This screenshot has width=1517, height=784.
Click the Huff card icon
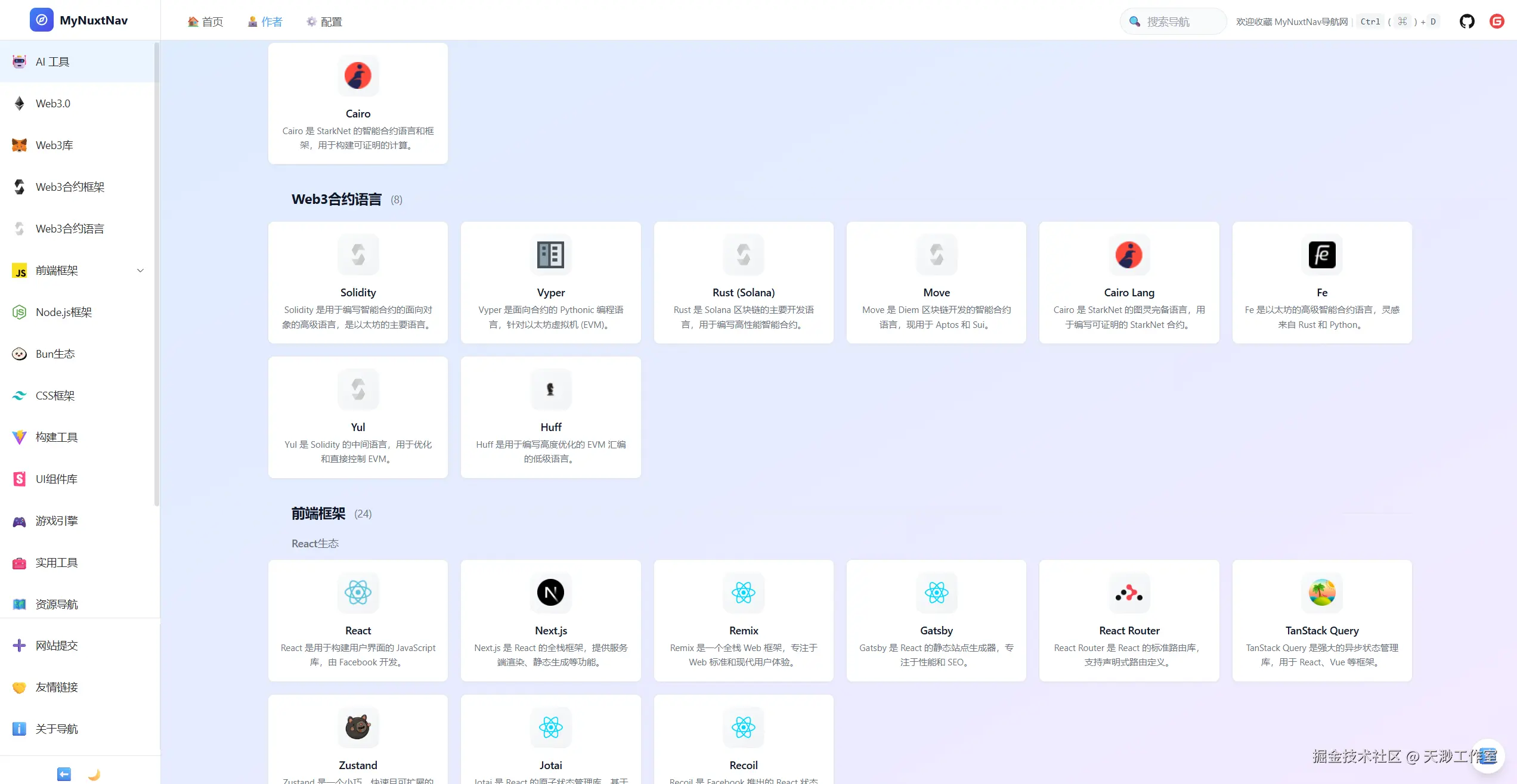pyautogui.click(x=551, y=389)
